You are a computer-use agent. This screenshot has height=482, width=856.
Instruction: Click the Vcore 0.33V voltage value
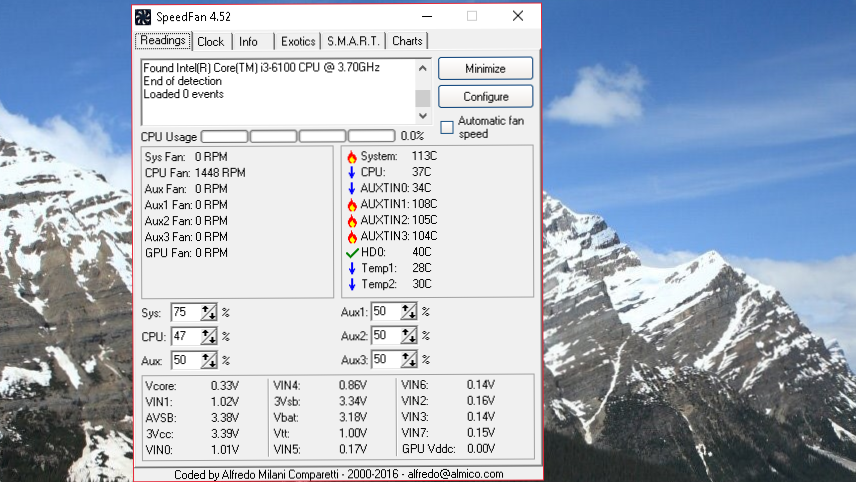tap(225, 386)
